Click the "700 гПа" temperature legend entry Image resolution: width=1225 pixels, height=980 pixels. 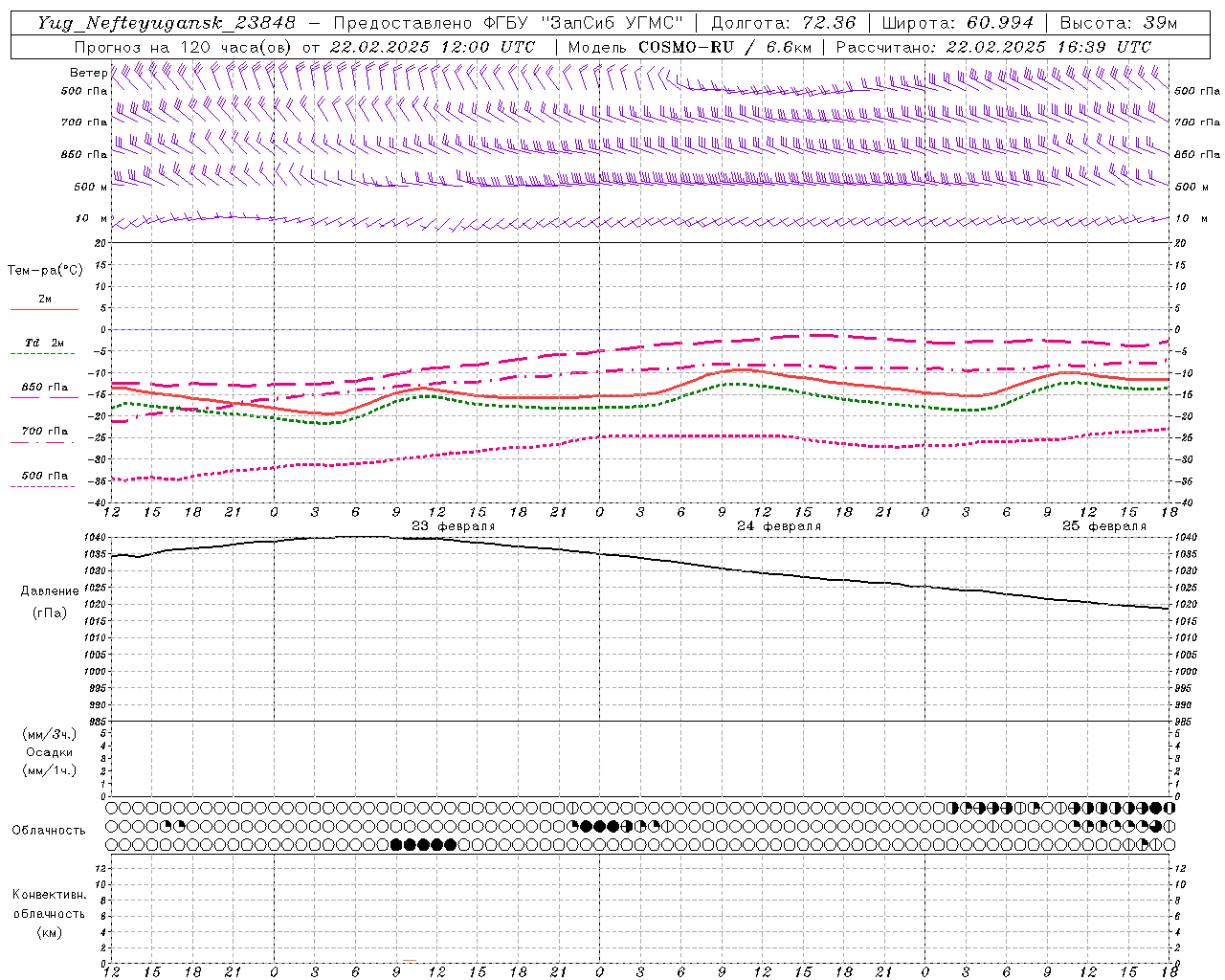click(45, 432)
